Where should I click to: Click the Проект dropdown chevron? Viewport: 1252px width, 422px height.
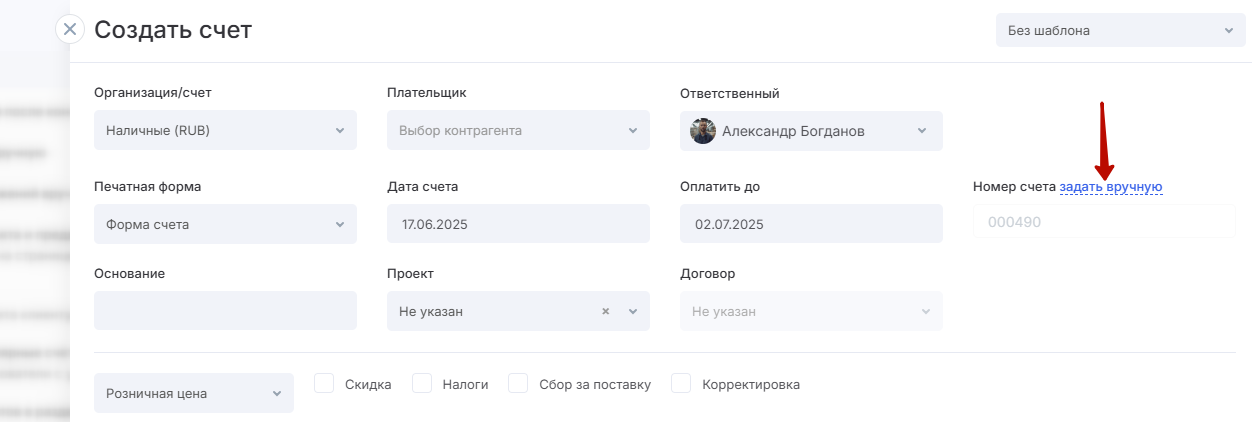tap(632, 311)
